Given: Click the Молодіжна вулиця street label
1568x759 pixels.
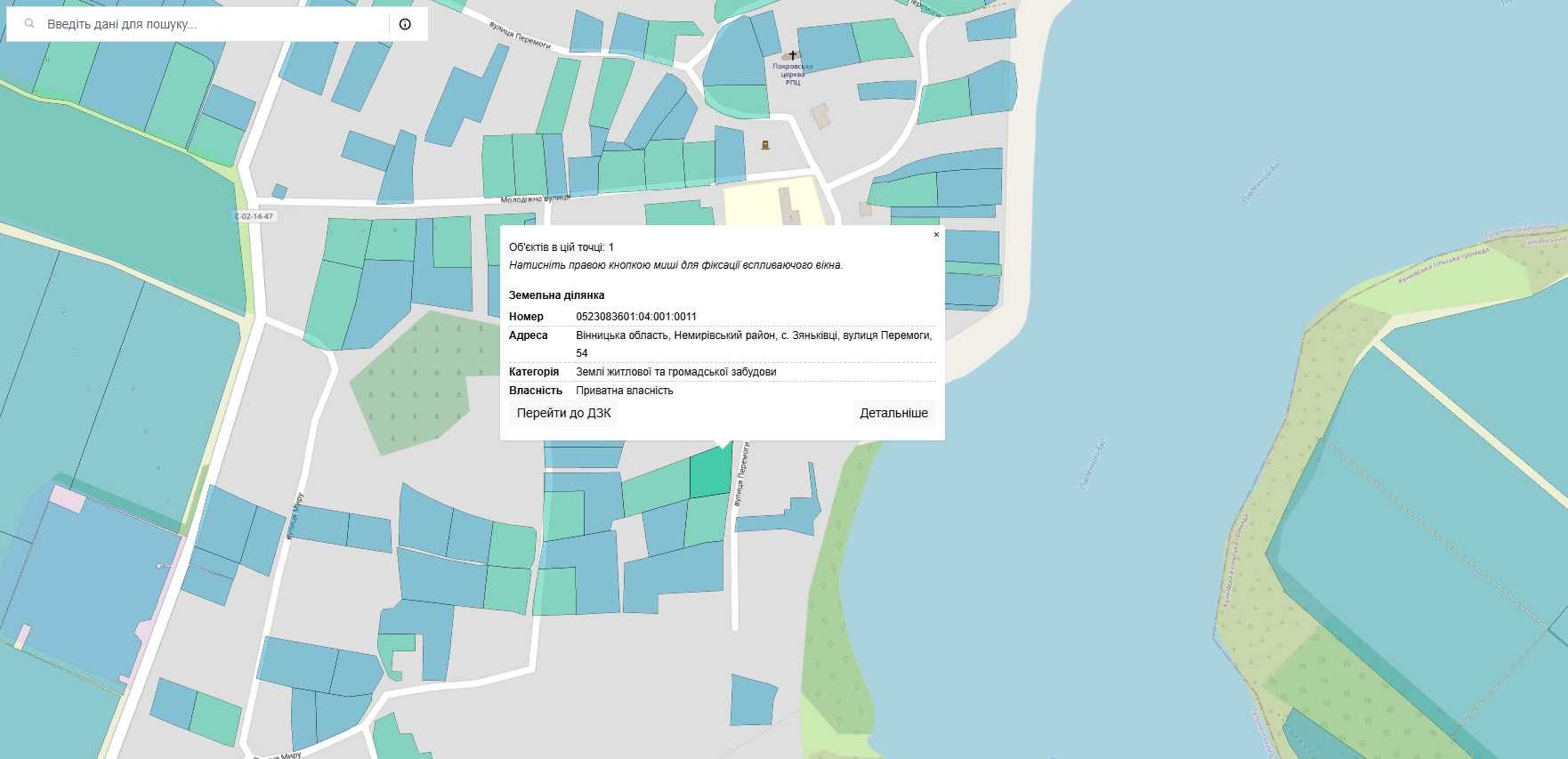Looking at the screenshot, I should (534, 199).
